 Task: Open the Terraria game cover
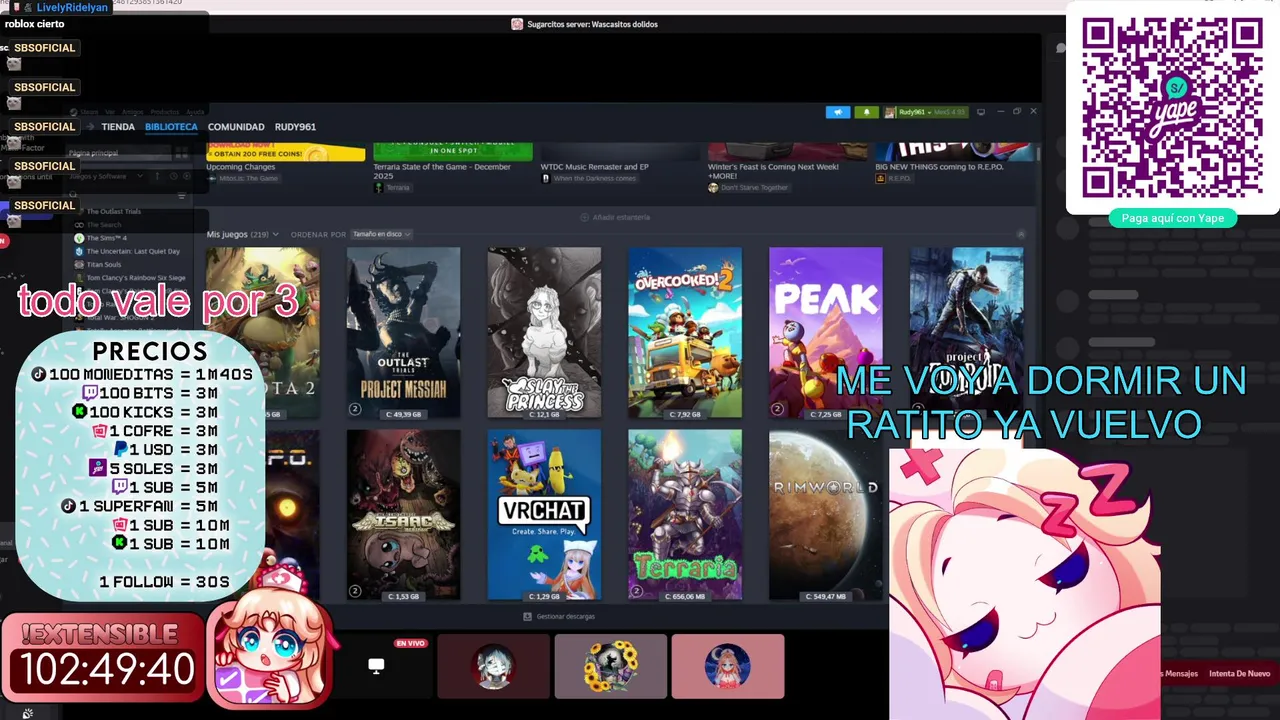(x=685, y=515)
